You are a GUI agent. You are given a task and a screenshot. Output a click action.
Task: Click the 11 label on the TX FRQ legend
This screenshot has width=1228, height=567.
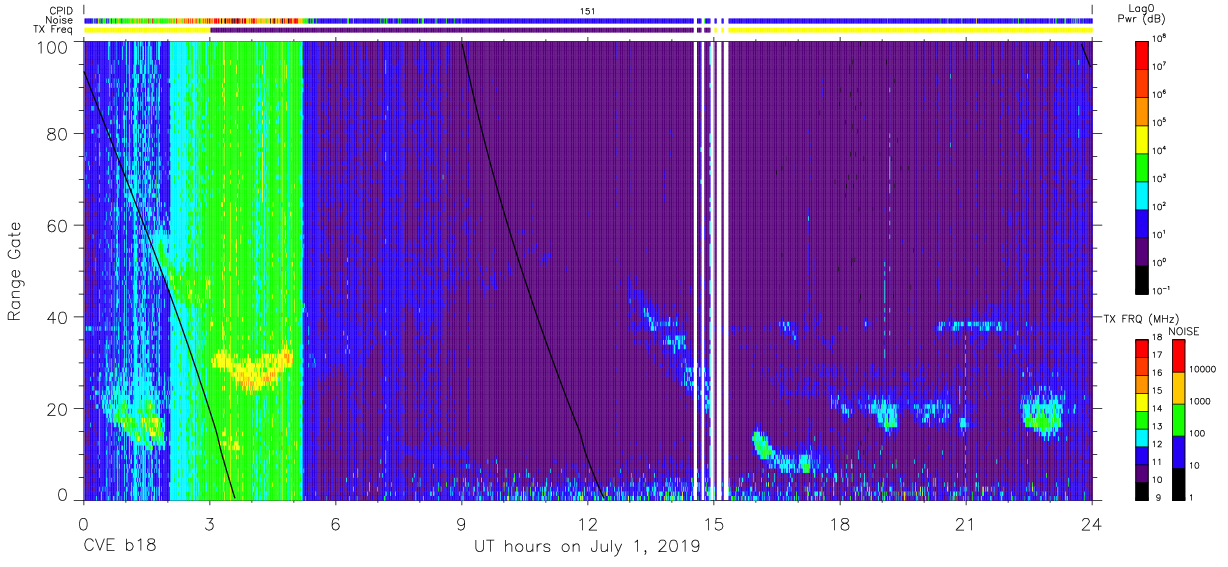point(1159,464)
